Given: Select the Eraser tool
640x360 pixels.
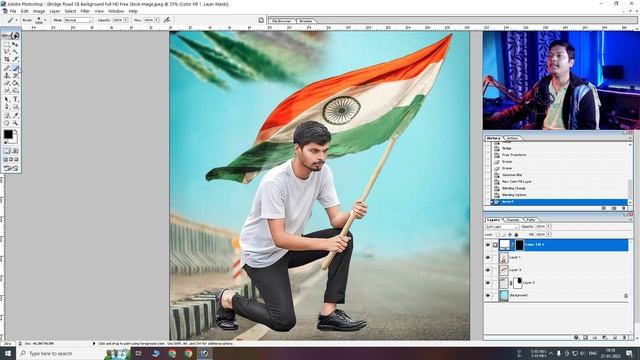Looking at the screenshot, I should (x=7, y=83).
